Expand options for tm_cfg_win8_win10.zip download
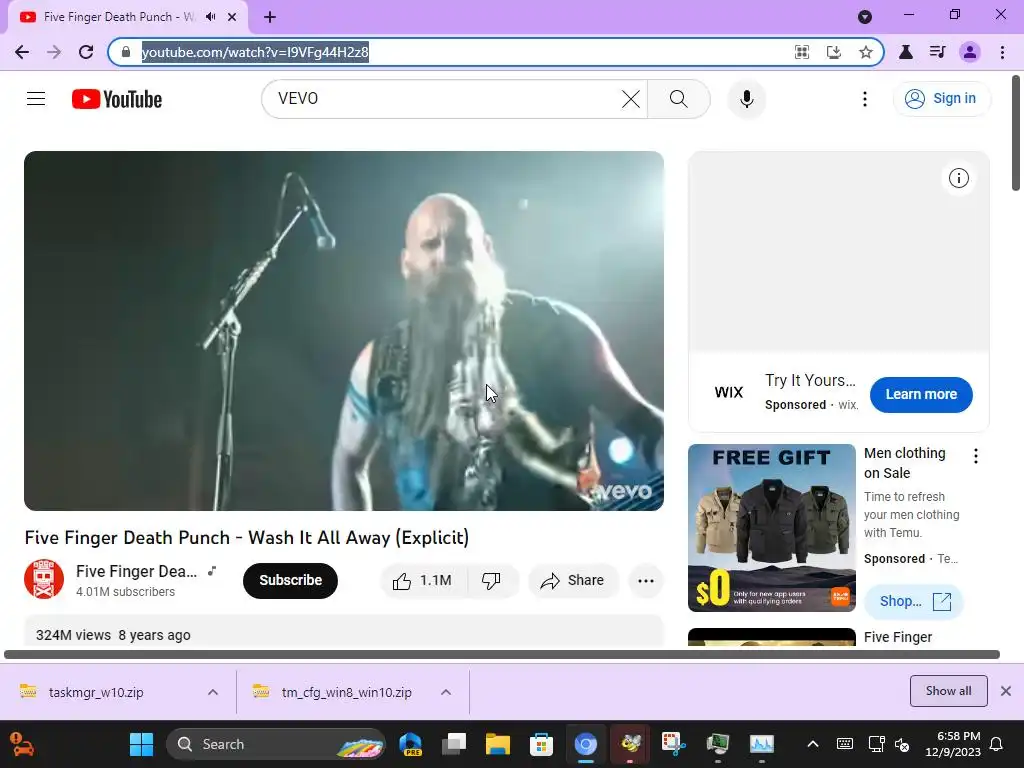 coord(446,692)
